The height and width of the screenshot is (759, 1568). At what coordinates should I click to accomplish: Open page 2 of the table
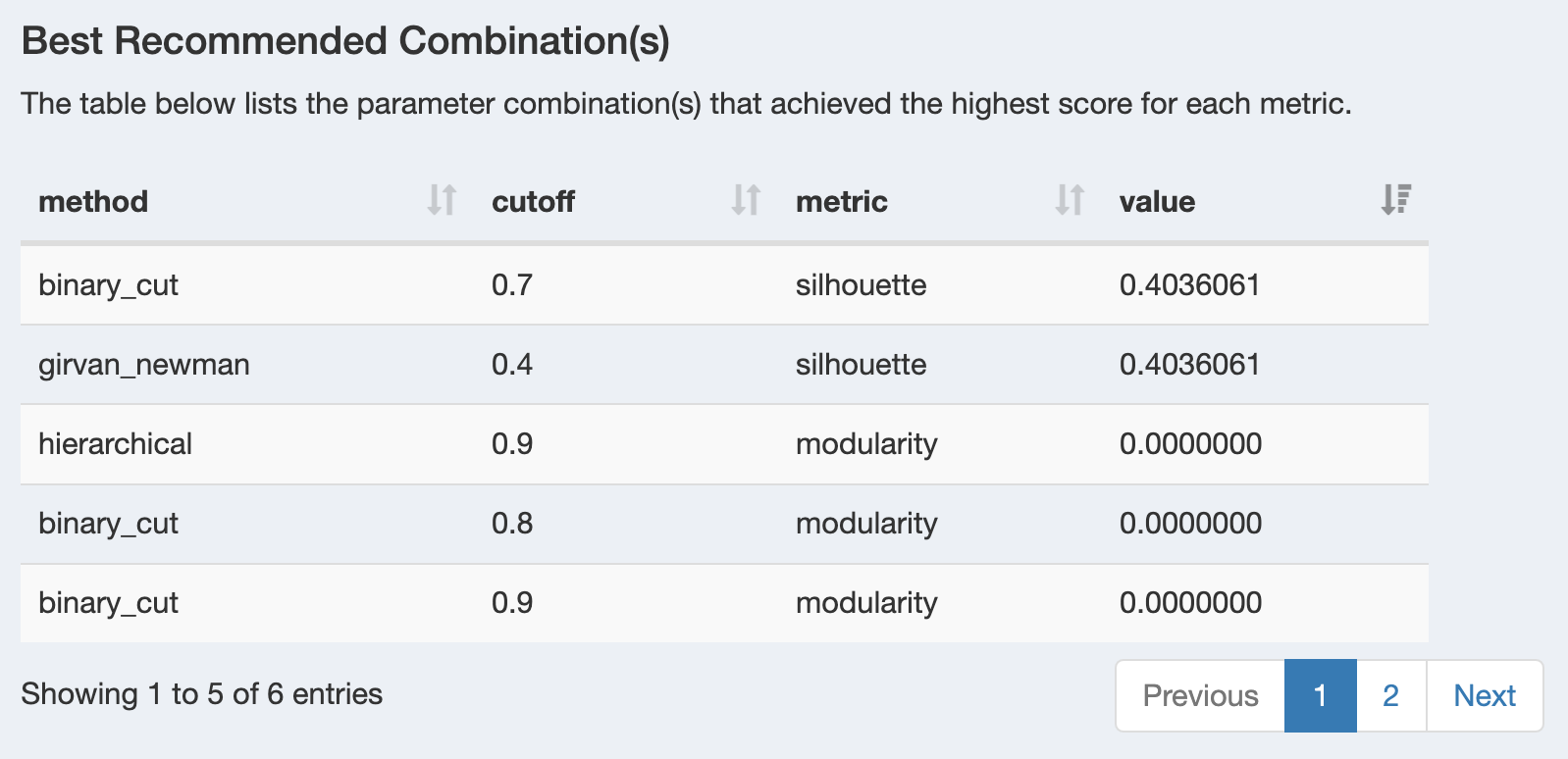point(1391,695)
